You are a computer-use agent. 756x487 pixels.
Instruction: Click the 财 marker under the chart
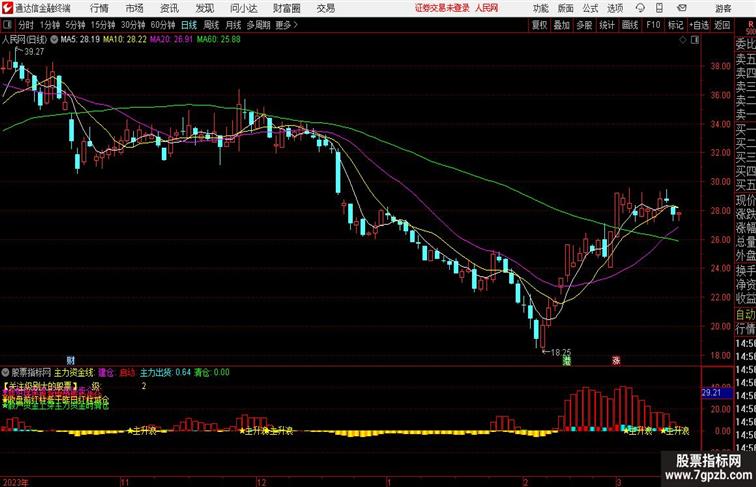[x=71, y=360]
